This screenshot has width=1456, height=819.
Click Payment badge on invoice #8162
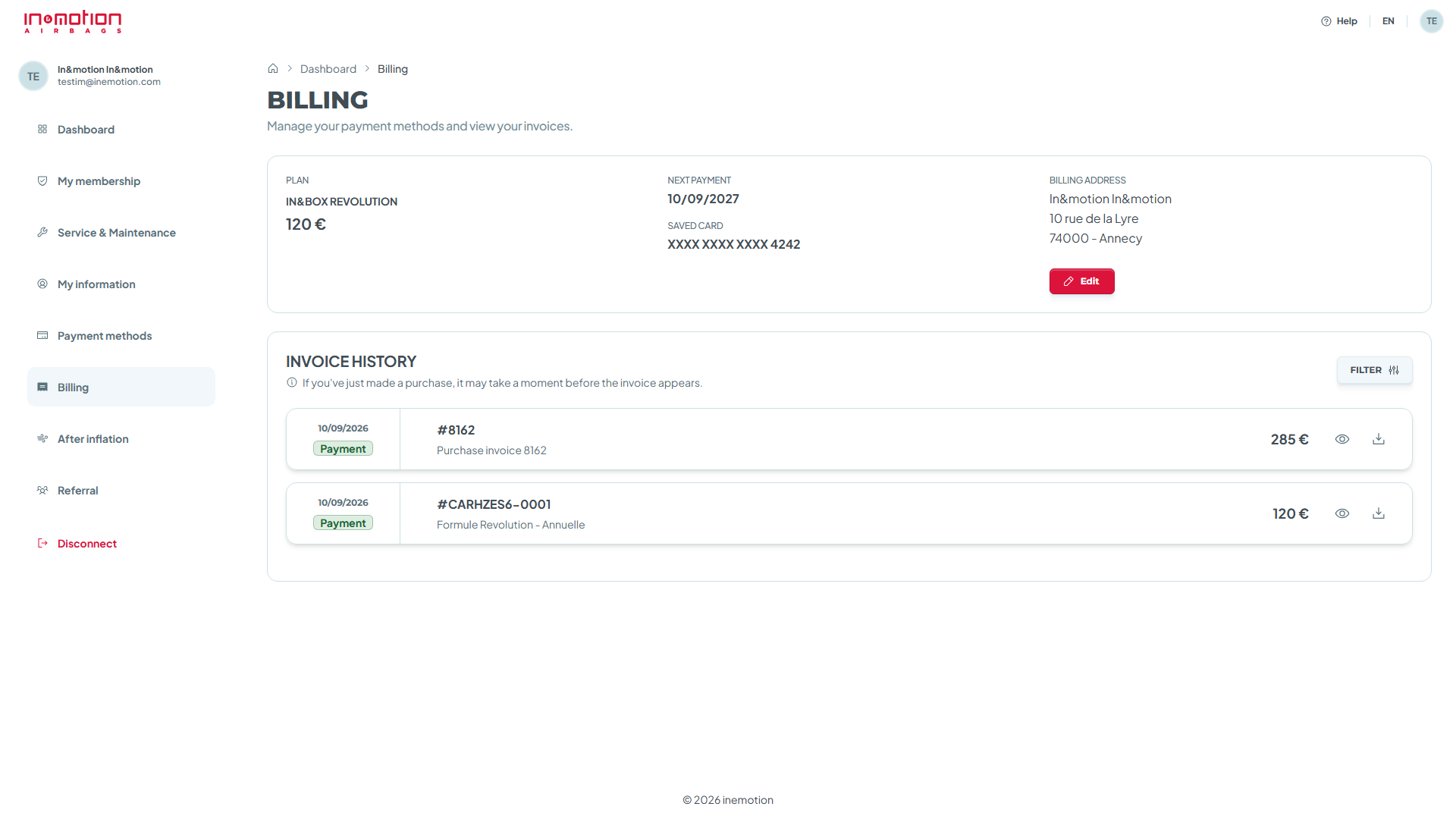tap(343, 449)
